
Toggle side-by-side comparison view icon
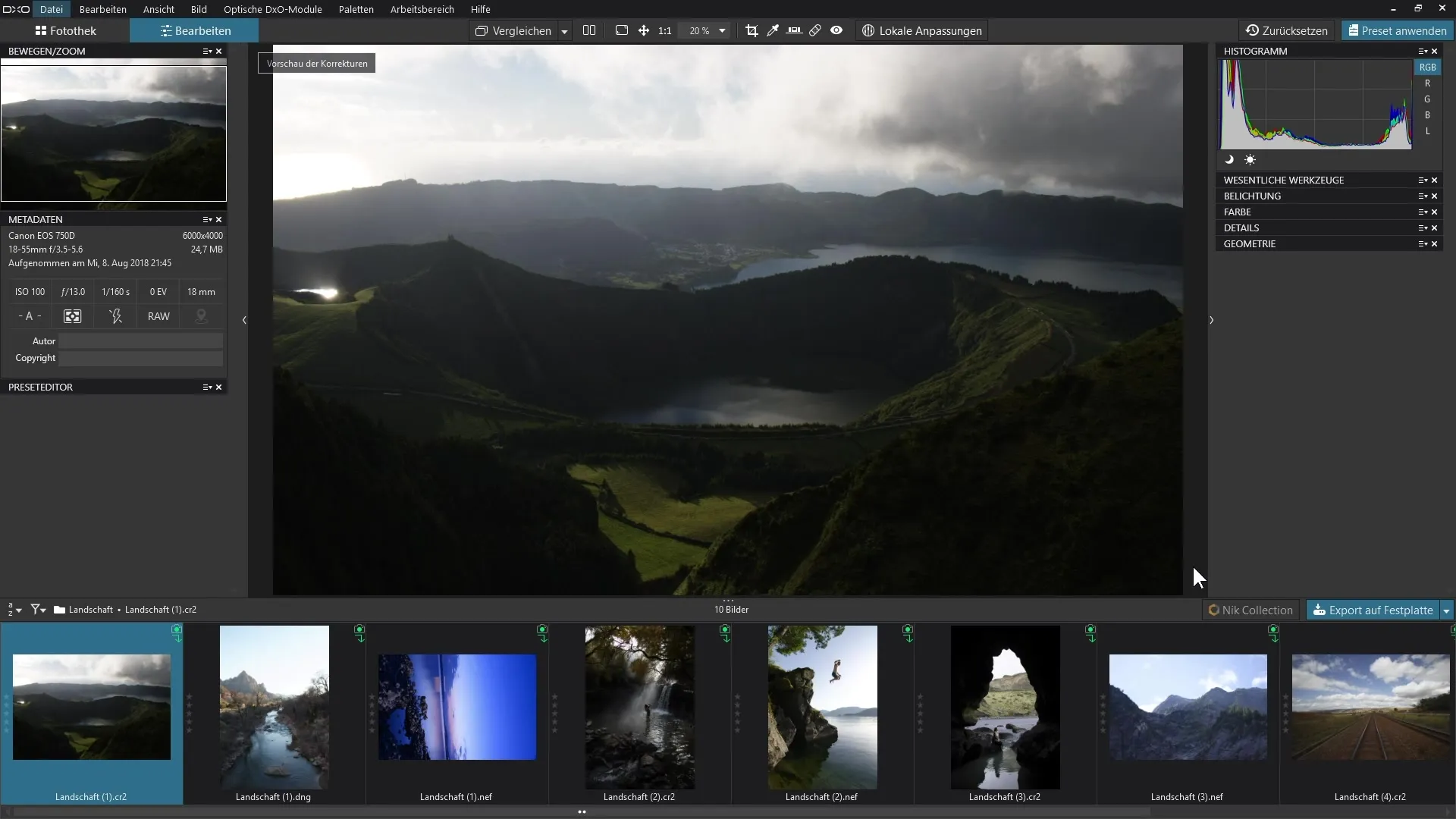[x=589, y=30]
